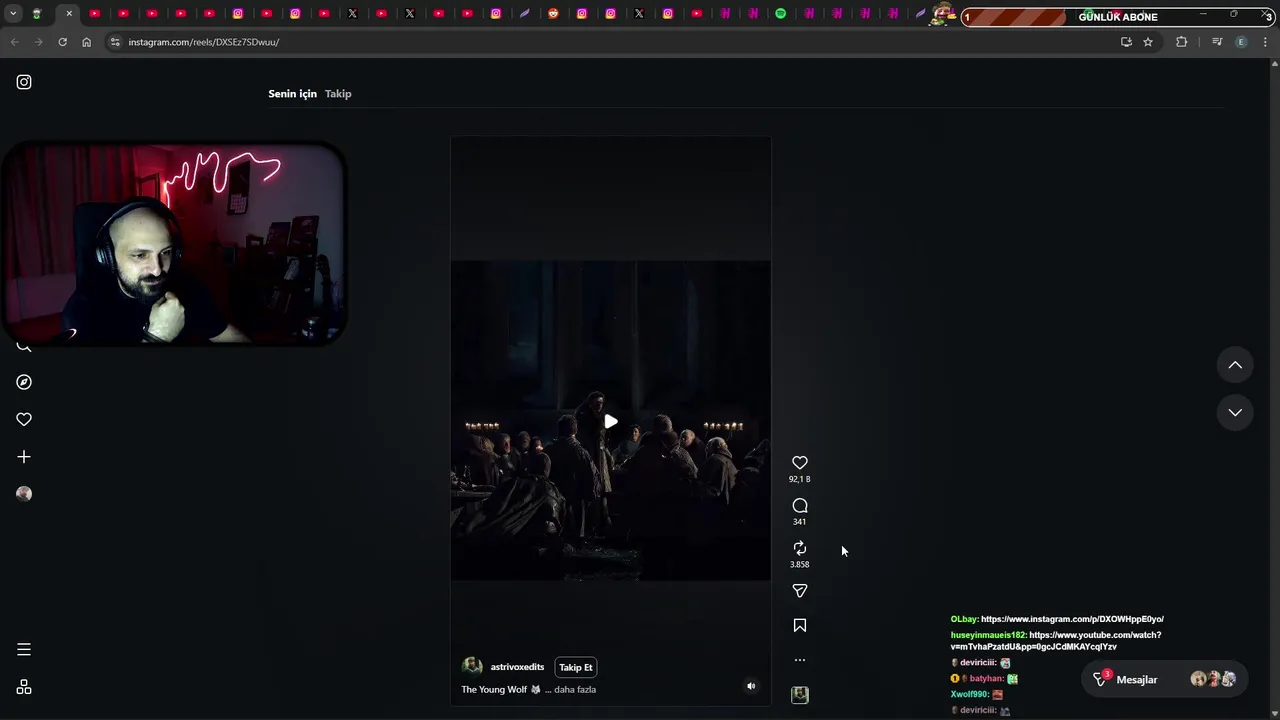The width and height of the screenshot is (1280, 720).
Task: Click astrivoxedits avatar picture
Action: coord(472,667)
